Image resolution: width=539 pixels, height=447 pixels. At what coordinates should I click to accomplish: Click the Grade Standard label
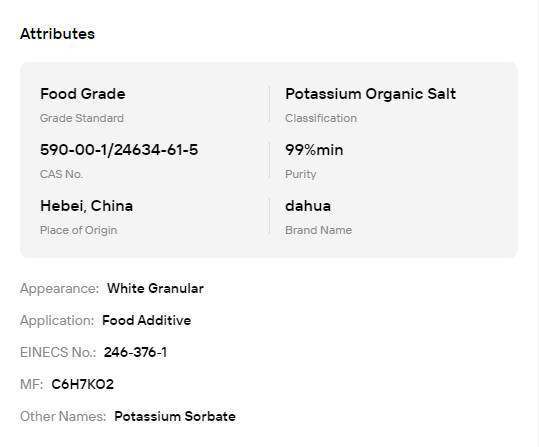82,118
